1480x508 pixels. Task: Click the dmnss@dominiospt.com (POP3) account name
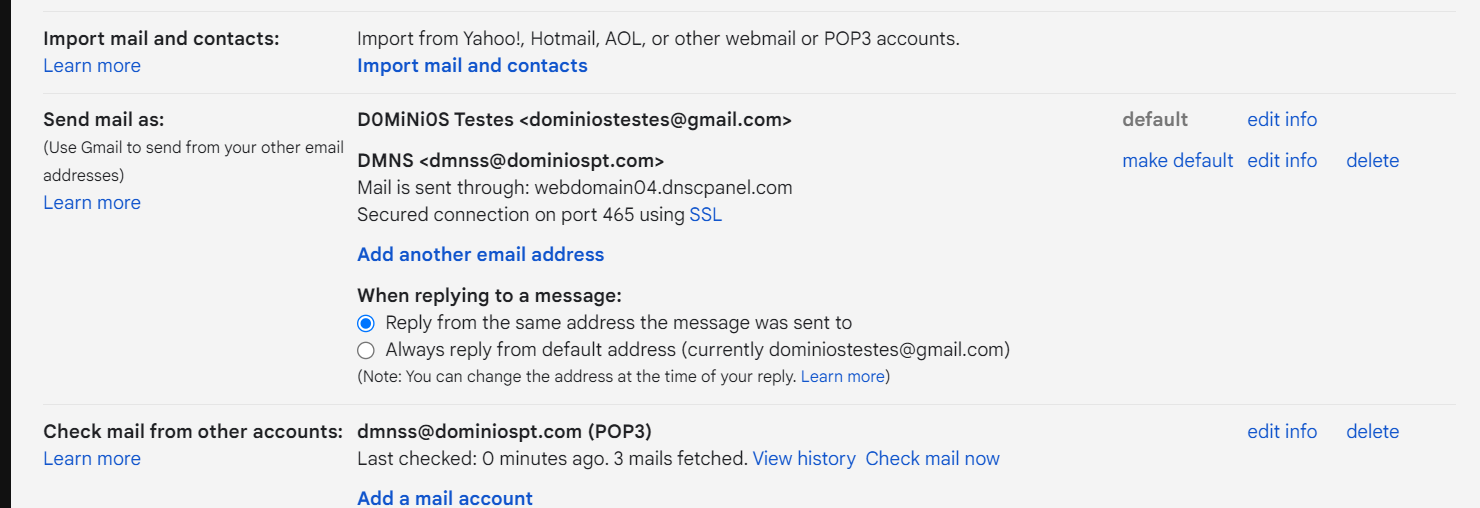pyautogui.click(x=504, y=432)
